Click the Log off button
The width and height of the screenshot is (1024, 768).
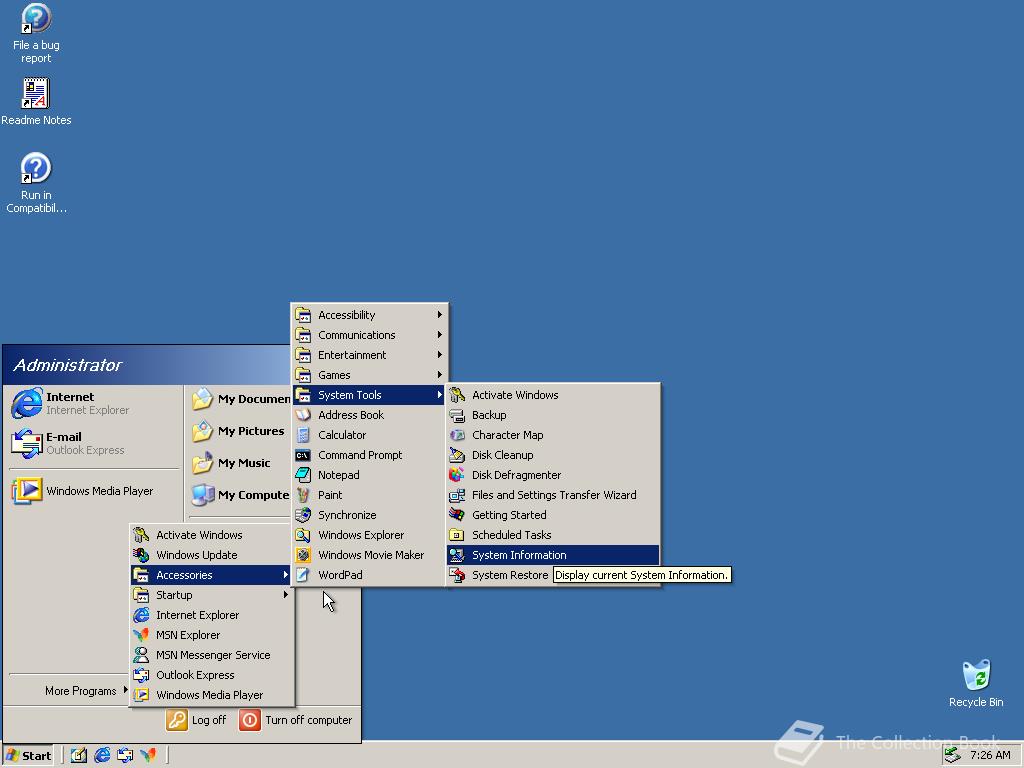pyautogui.click(x=196, y=720)
